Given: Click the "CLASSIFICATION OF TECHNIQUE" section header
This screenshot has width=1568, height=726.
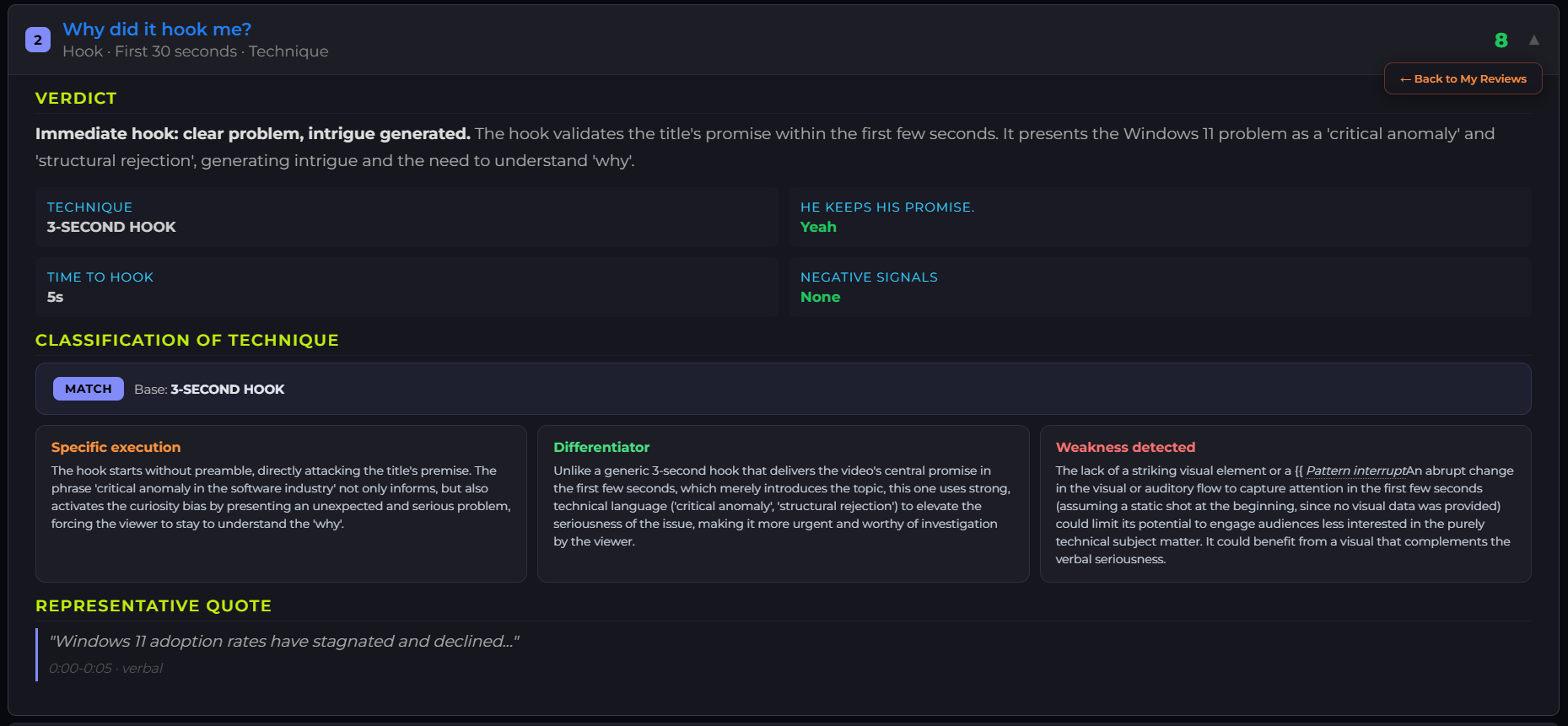Looking at the screenshot, I should click(x=186, y=340).
